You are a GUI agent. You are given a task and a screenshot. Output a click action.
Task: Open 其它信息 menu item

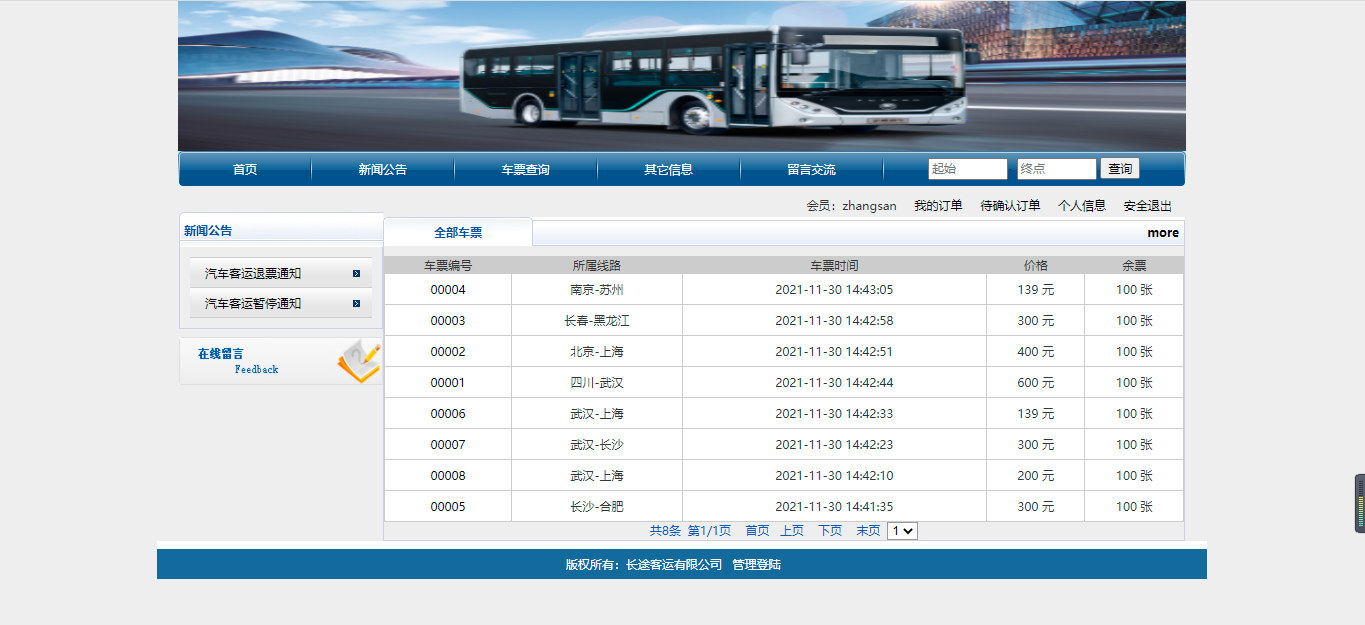669,169
